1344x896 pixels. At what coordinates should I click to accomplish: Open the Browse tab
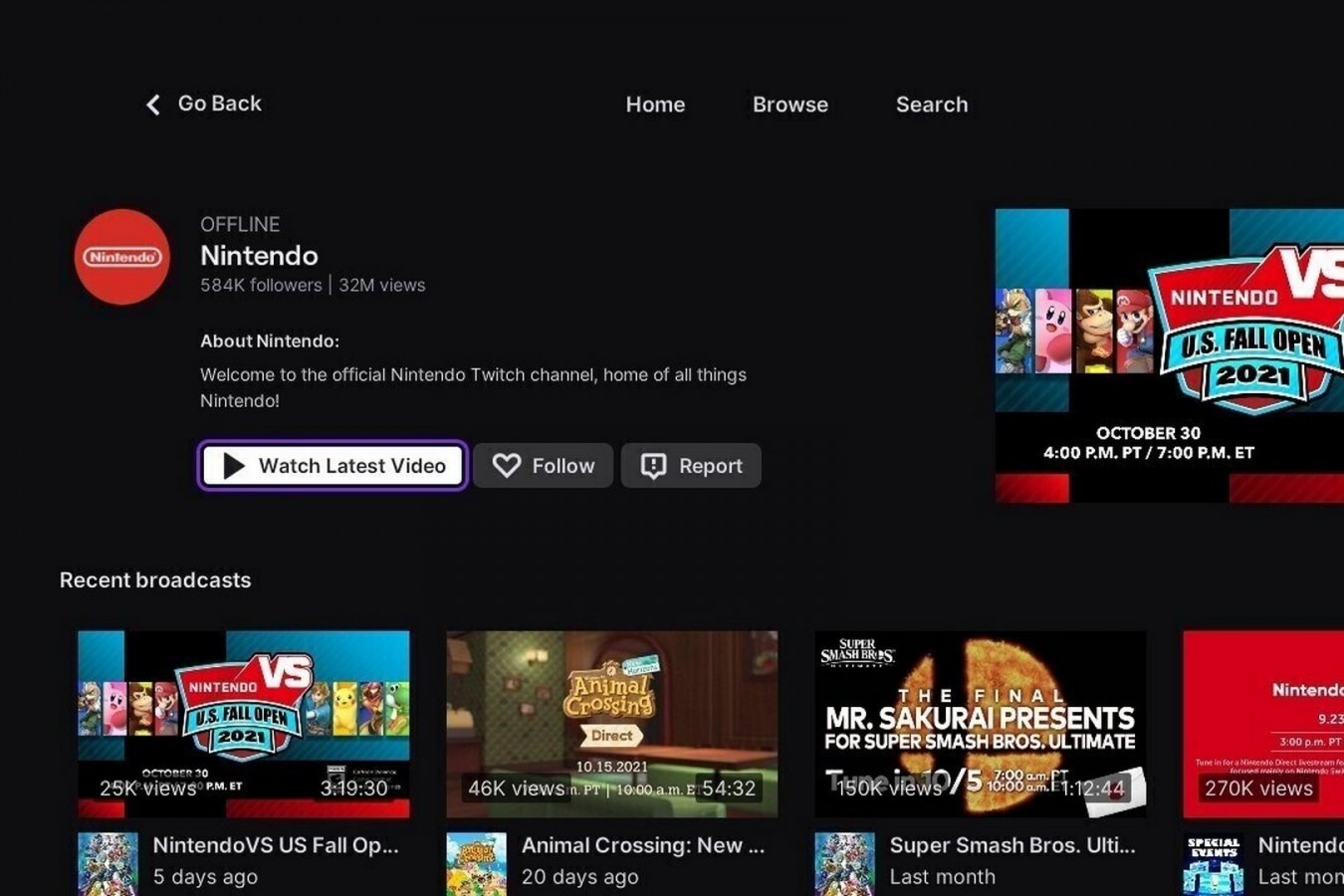[x=790, y=105]
